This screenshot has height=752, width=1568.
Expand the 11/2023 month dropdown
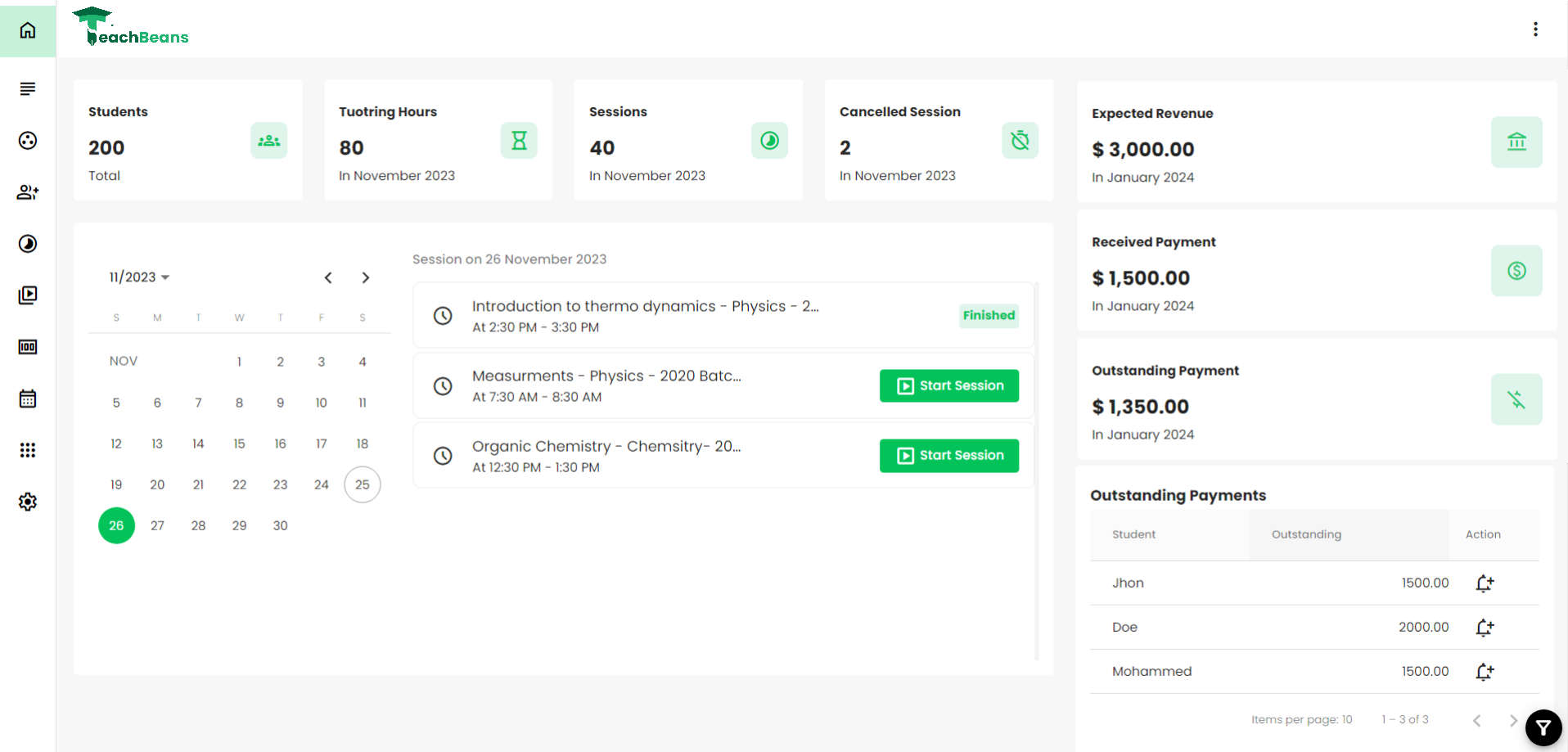[x=139, y=277]
